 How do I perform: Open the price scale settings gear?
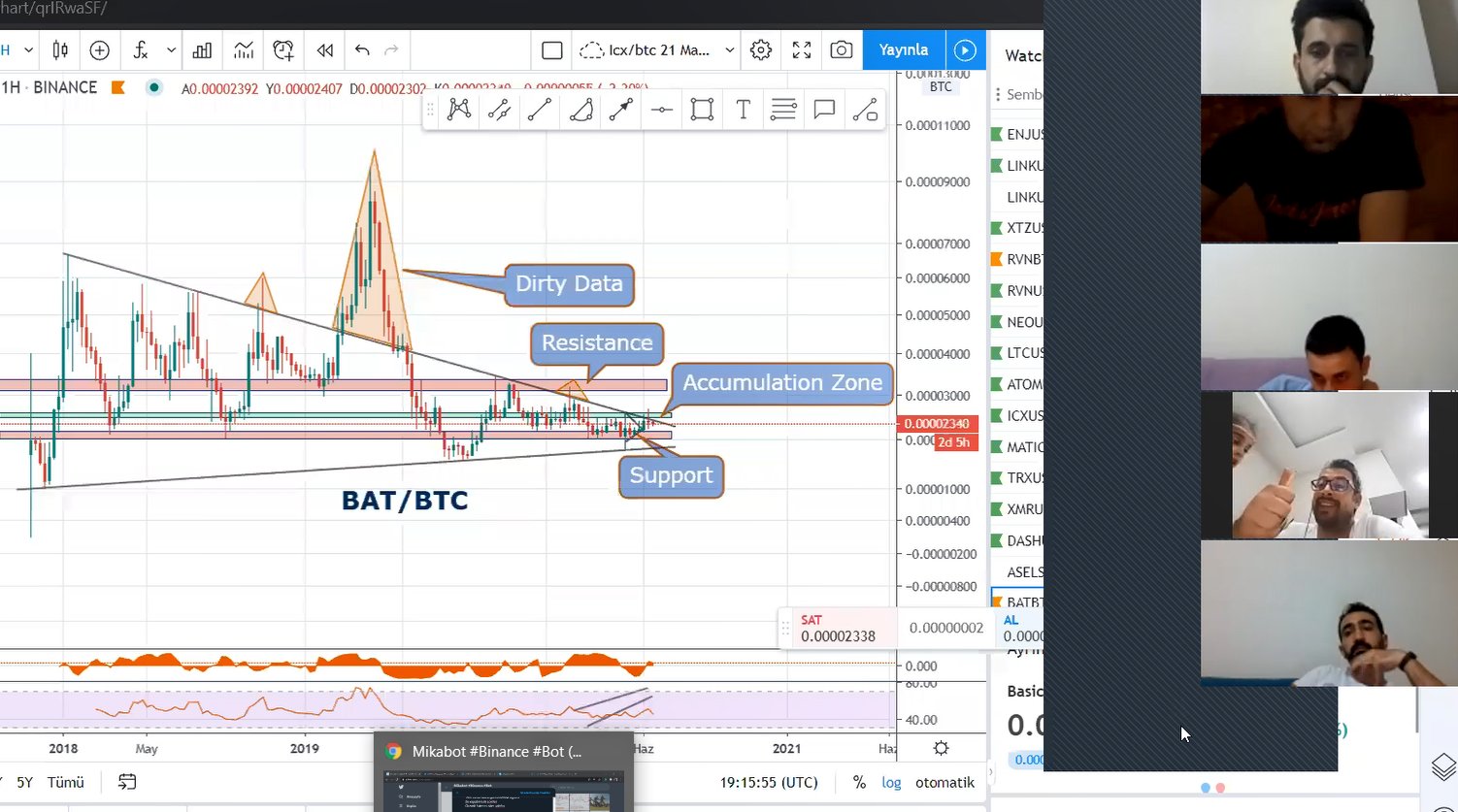pyautogui.click(x=941, y=748)
